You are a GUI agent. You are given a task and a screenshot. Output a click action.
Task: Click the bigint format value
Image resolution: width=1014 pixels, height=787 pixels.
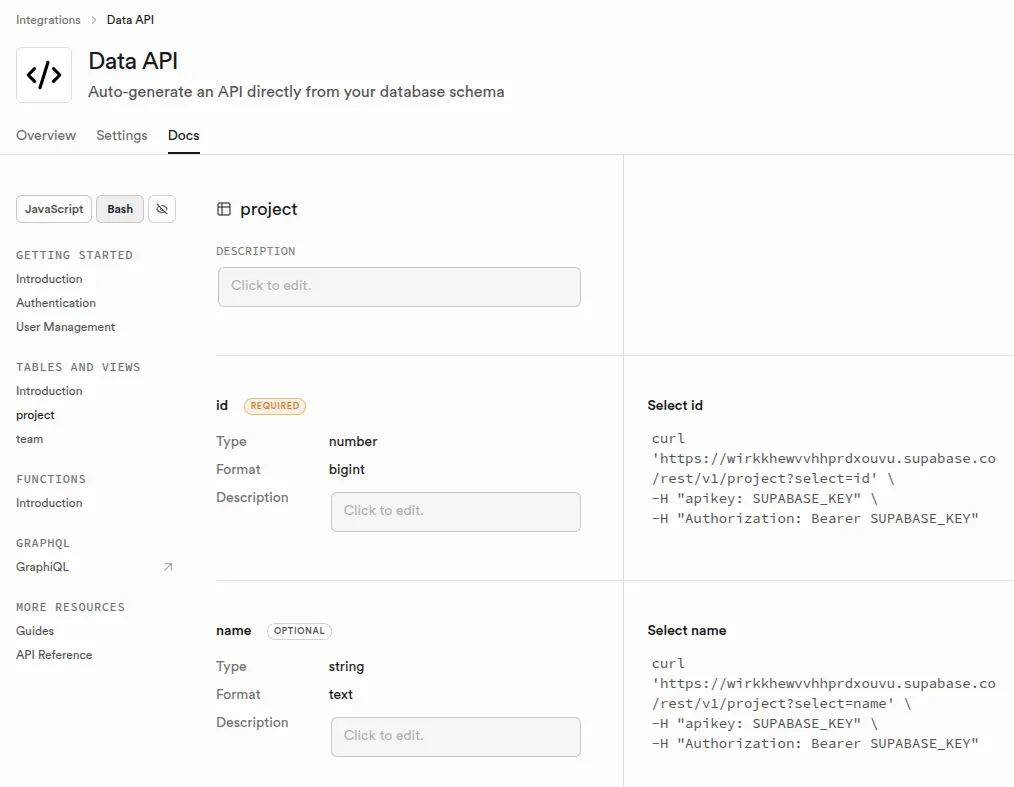click(x=347, y=469)
